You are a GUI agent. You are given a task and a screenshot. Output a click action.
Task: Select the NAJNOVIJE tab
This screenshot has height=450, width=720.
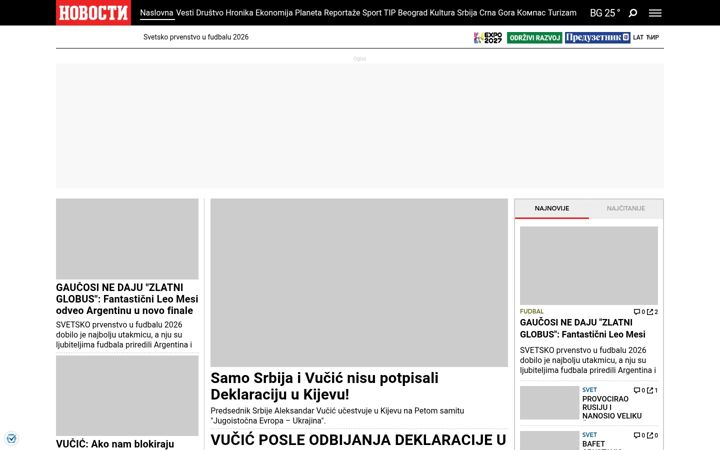552,208
